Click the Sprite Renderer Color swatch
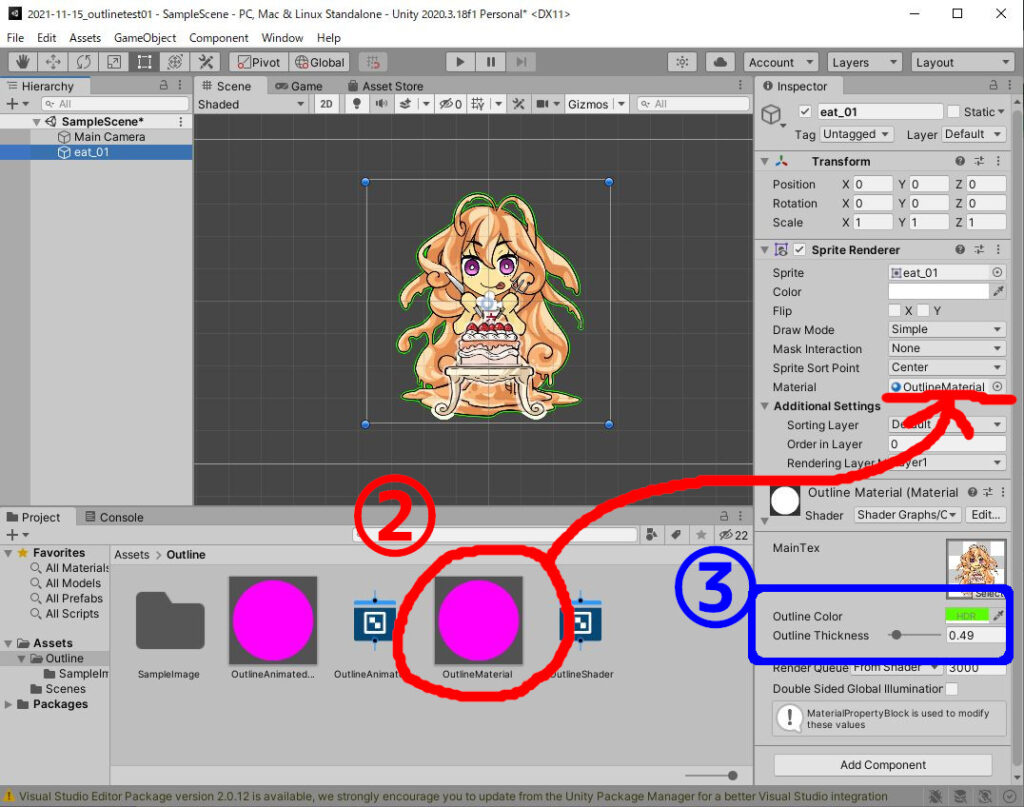Image resolution: width=1024 pixels, height=807 pixels. point(938,292)
